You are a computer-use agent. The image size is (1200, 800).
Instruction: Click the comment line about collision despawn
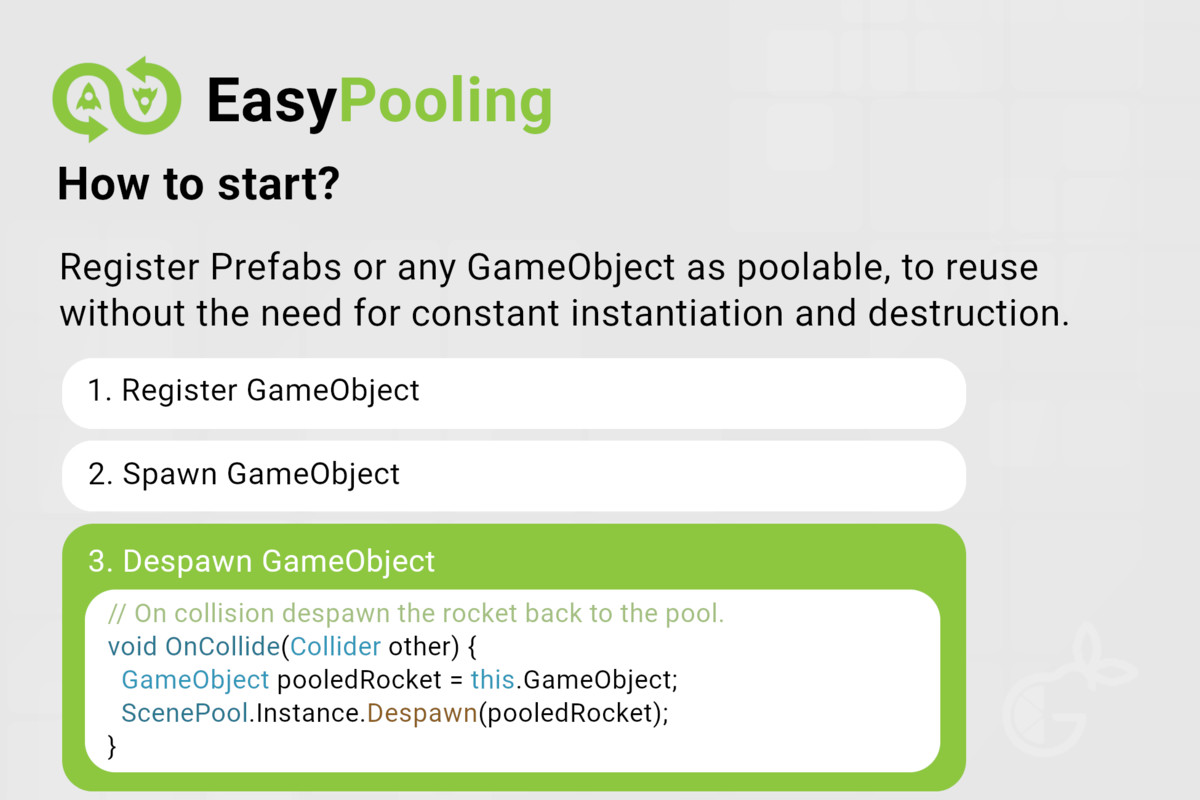click(x=415, y=613)
